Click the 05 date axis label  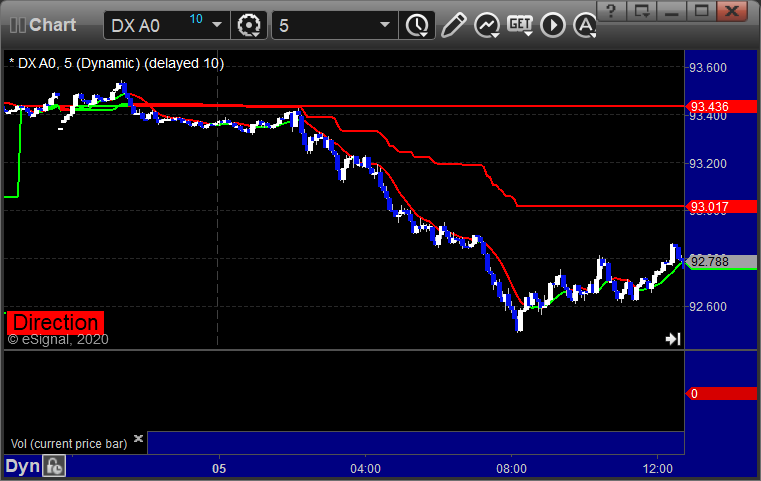[219, 469]
